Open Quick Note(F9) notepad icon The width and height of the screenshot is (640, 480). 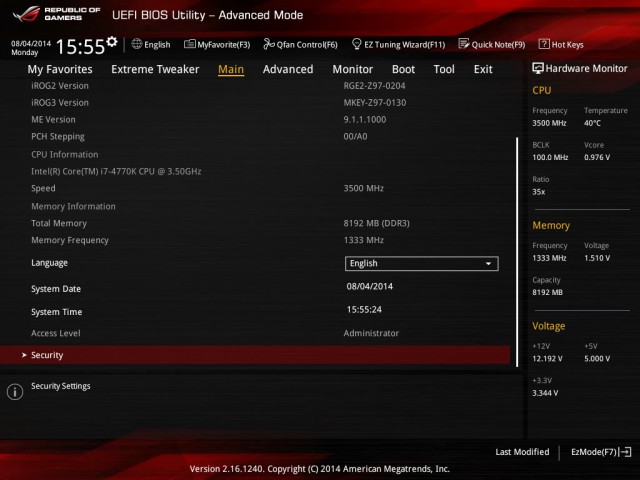[464, 44]
